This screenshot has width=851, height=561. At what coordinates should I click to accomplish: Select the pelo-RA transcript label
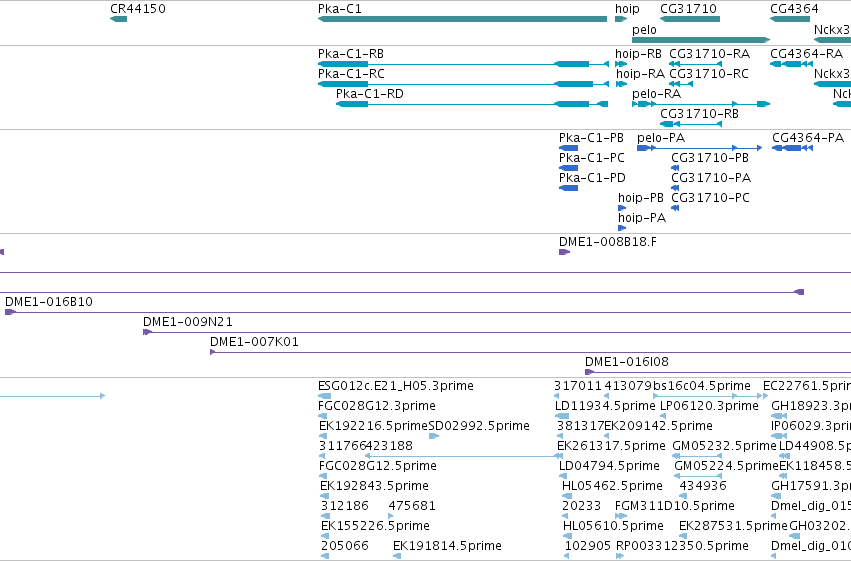click(x=657, y=94)
